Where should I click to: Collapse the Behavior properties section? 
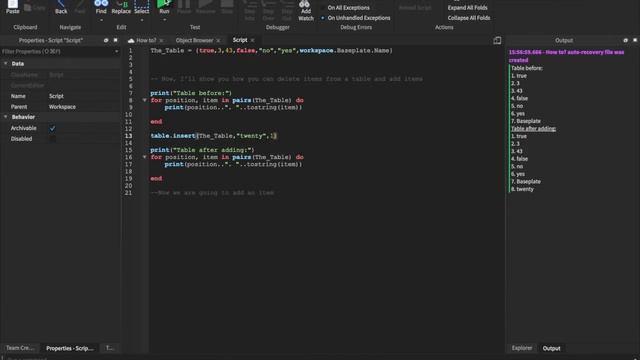(6, 117)
